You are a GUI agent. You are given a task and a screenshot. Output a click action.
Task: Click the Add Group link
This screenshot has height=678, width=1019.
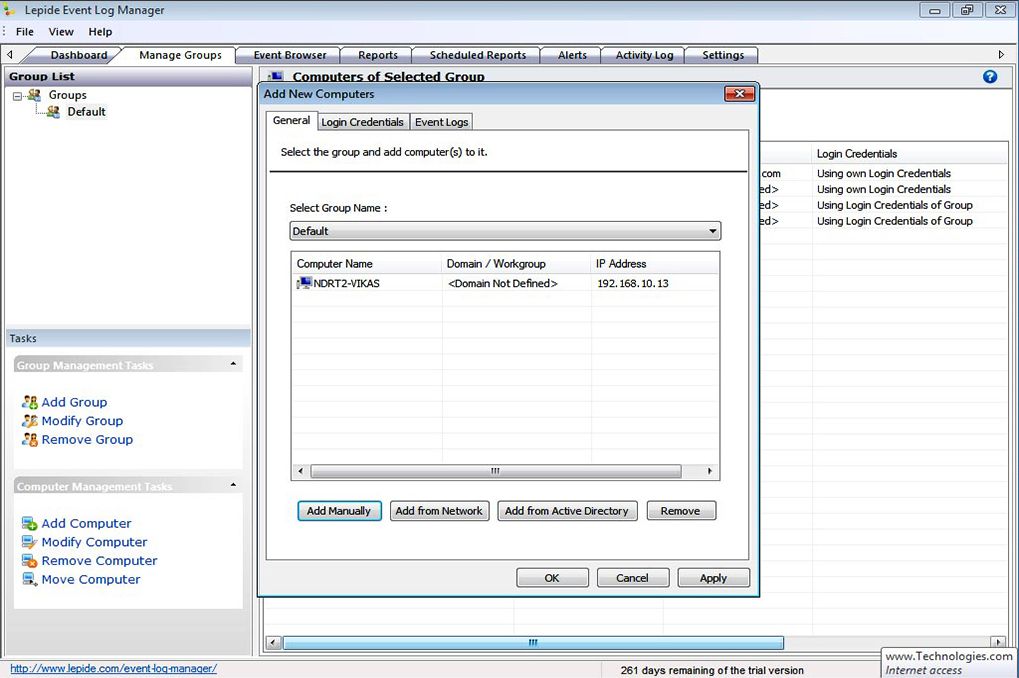[x=74, y=402]
